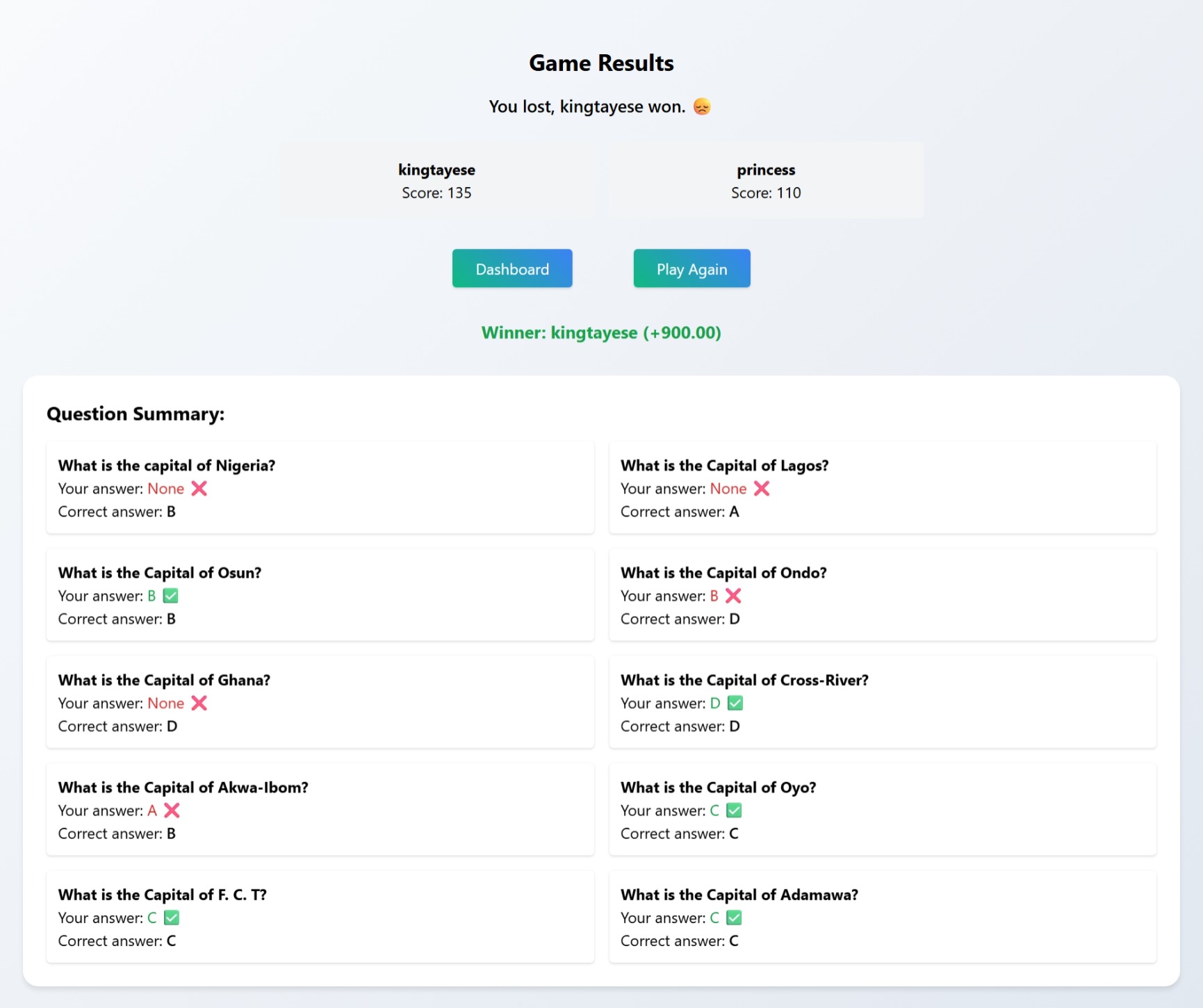Screen dimensions: 1203x1008
Task: Click 'What is the Capital of Cross-River?'
Action: tap(744, 680)
